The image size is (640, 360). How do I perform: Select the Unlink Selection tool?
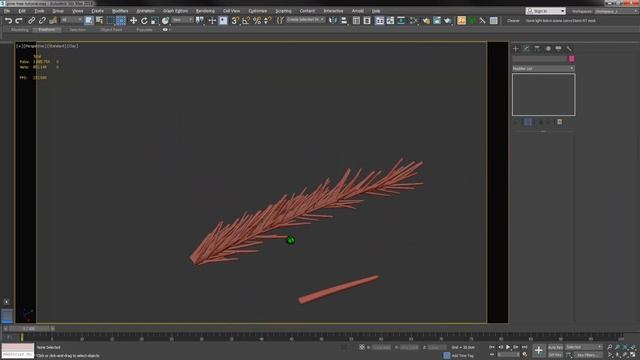(x=42, y=20)
